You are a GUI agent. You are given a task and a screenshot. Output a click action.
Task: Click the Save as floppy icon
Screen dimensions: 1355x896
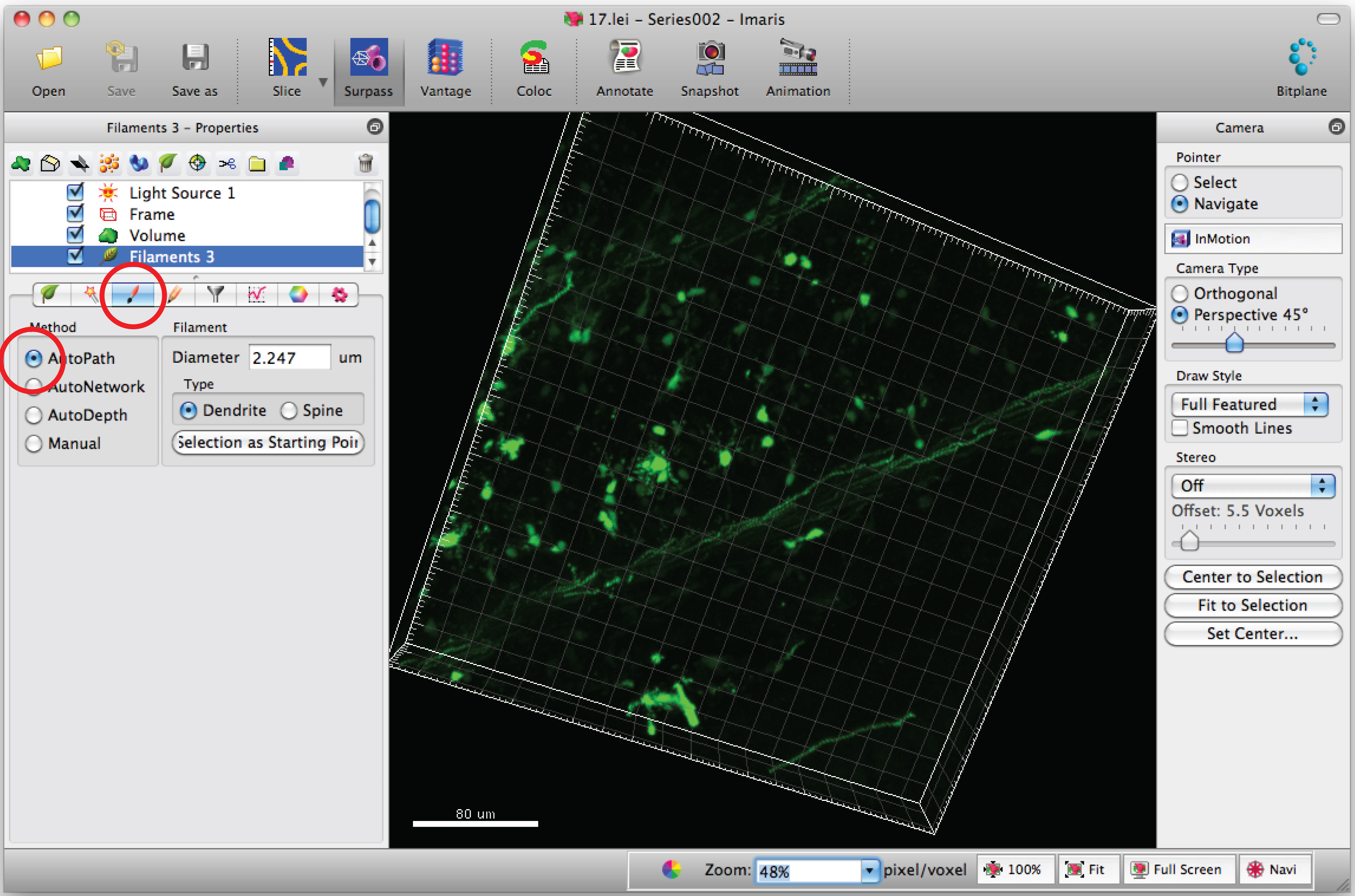click(195, 58)
